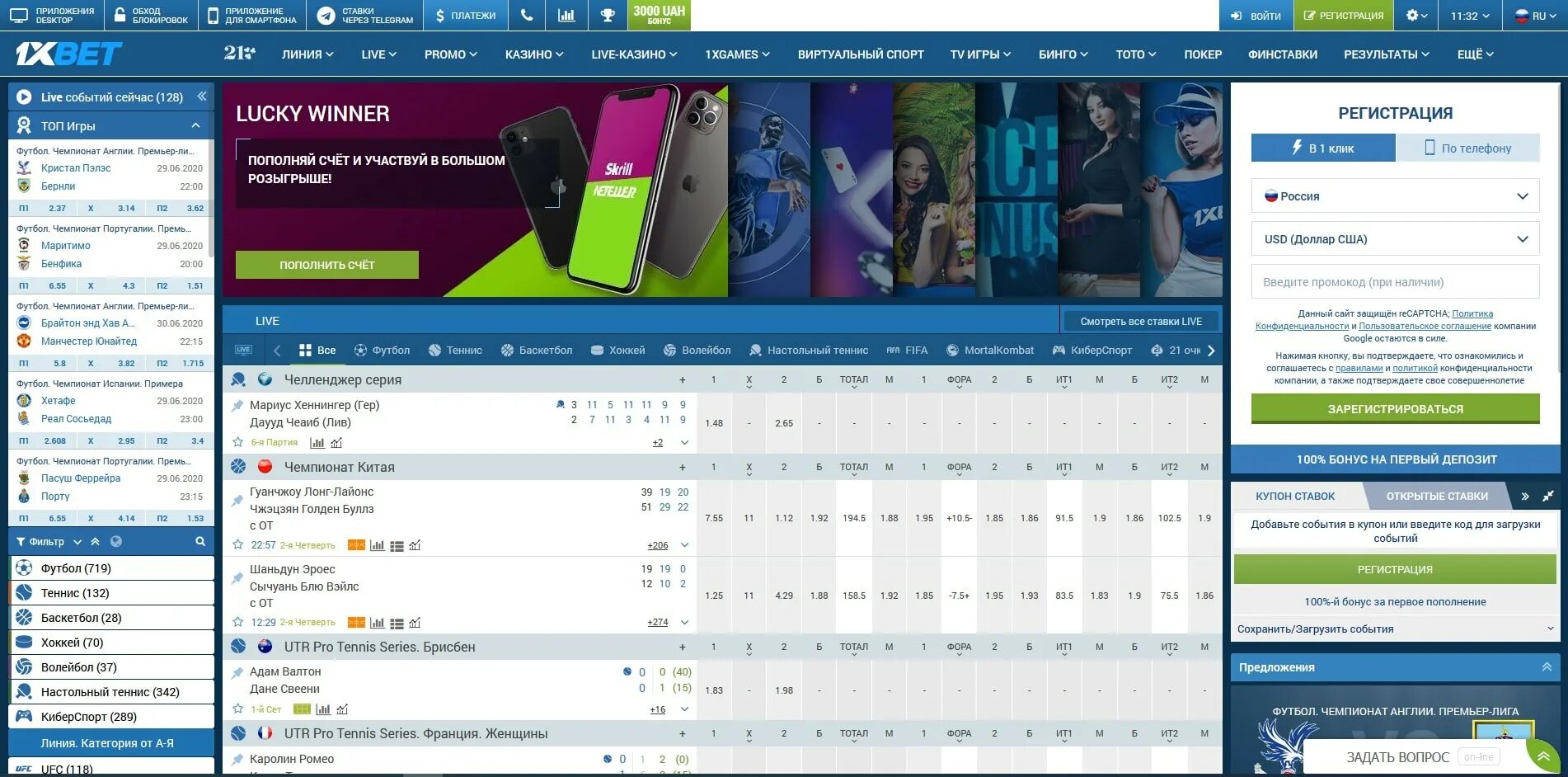Collapse the Предложения panel
1568x777 pixels.
point(1547,666)
